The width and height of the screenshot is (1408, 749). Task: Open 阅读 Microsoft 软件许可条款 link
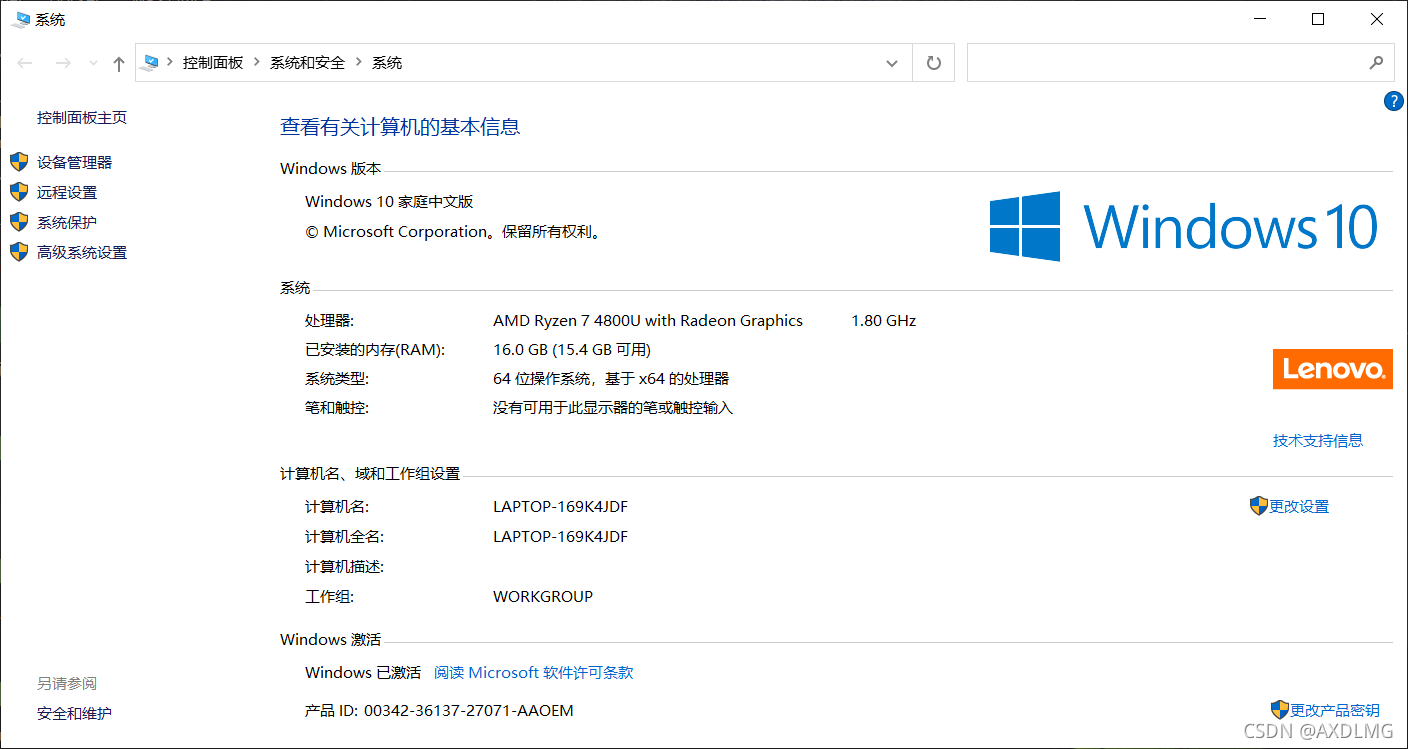pyautogui.click(x=534, y=673)
